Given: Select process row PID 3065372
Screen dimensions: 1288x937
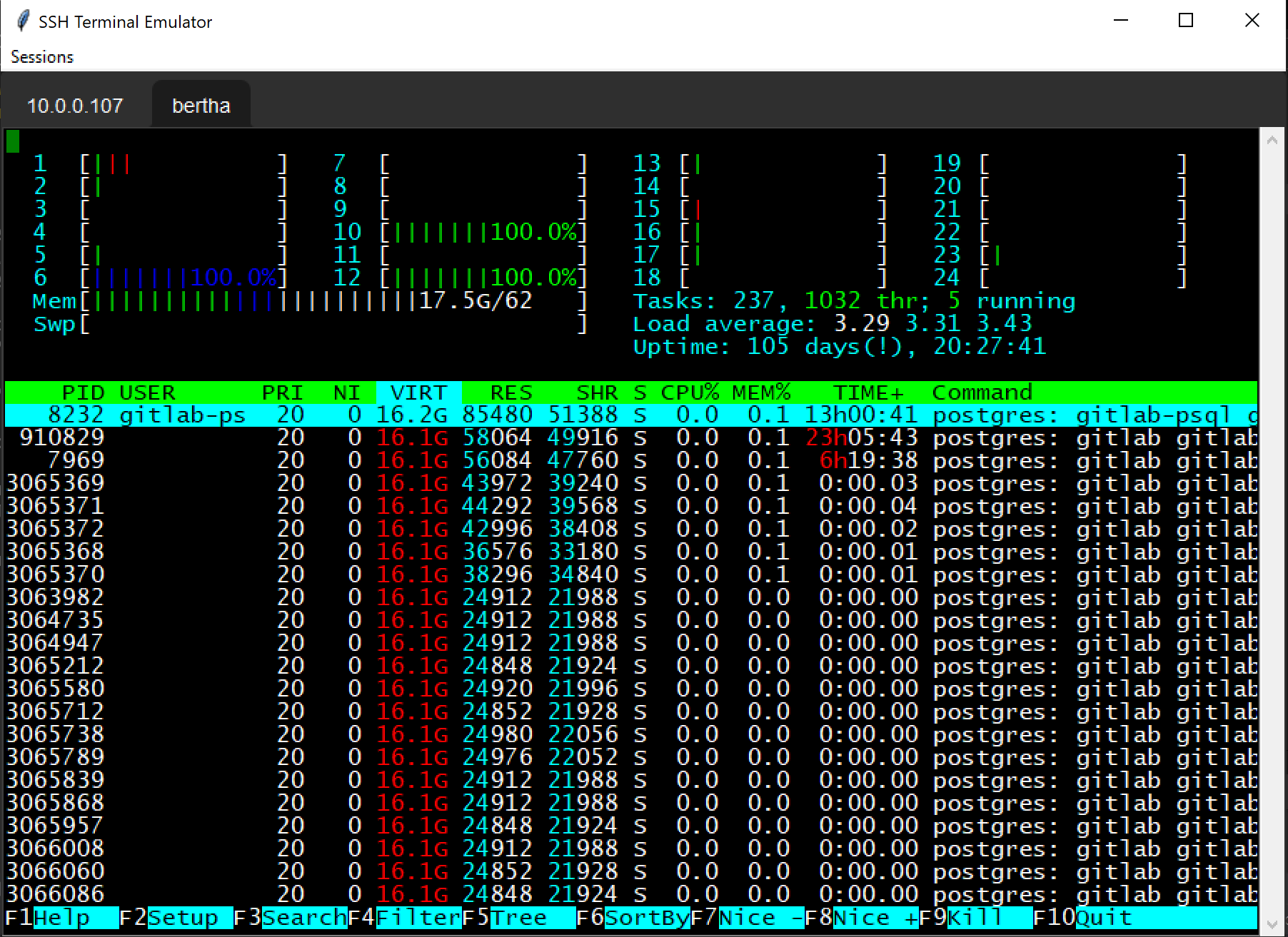Looking at the screenshot, I should [631, 530].
